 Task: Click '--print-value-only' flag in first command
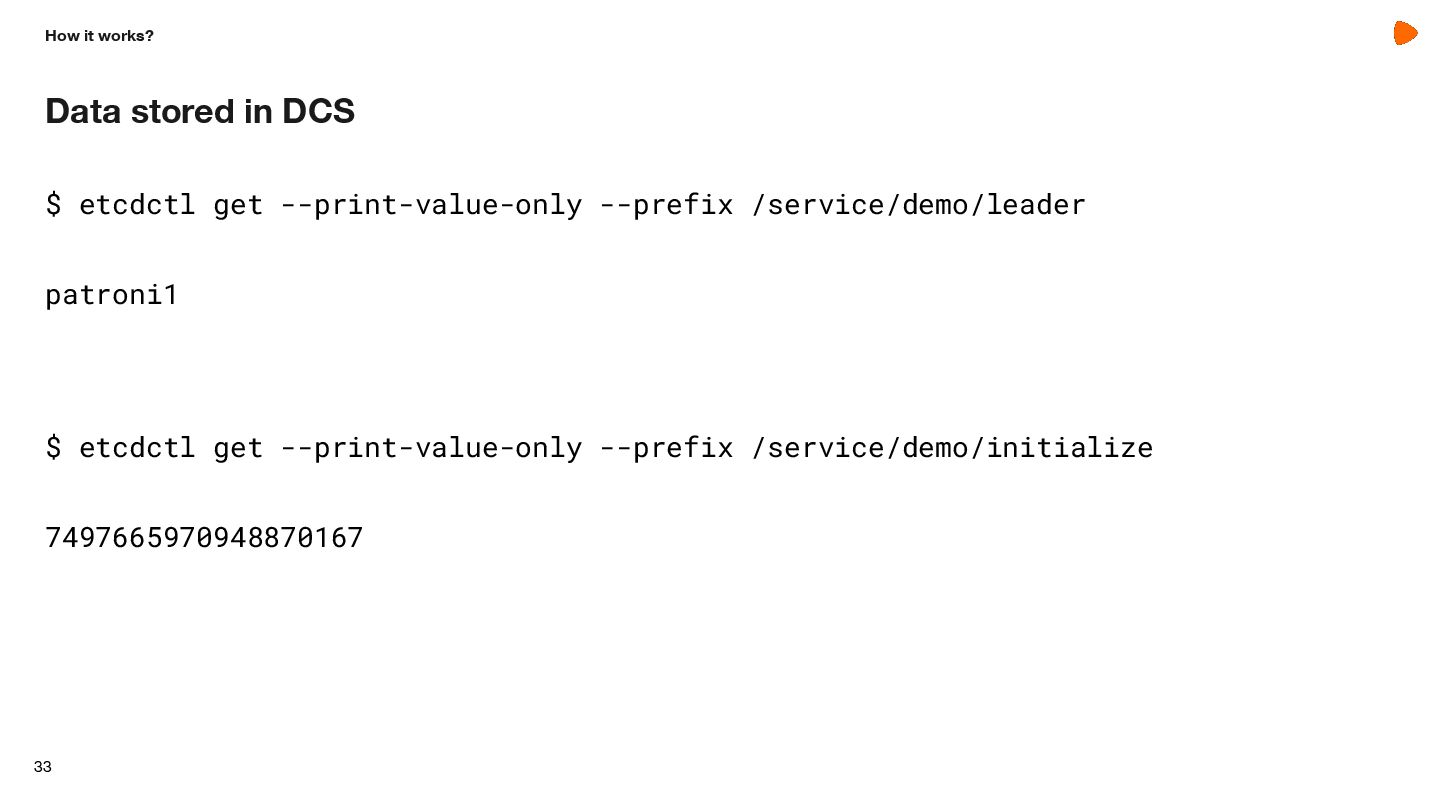click(431, 205)
